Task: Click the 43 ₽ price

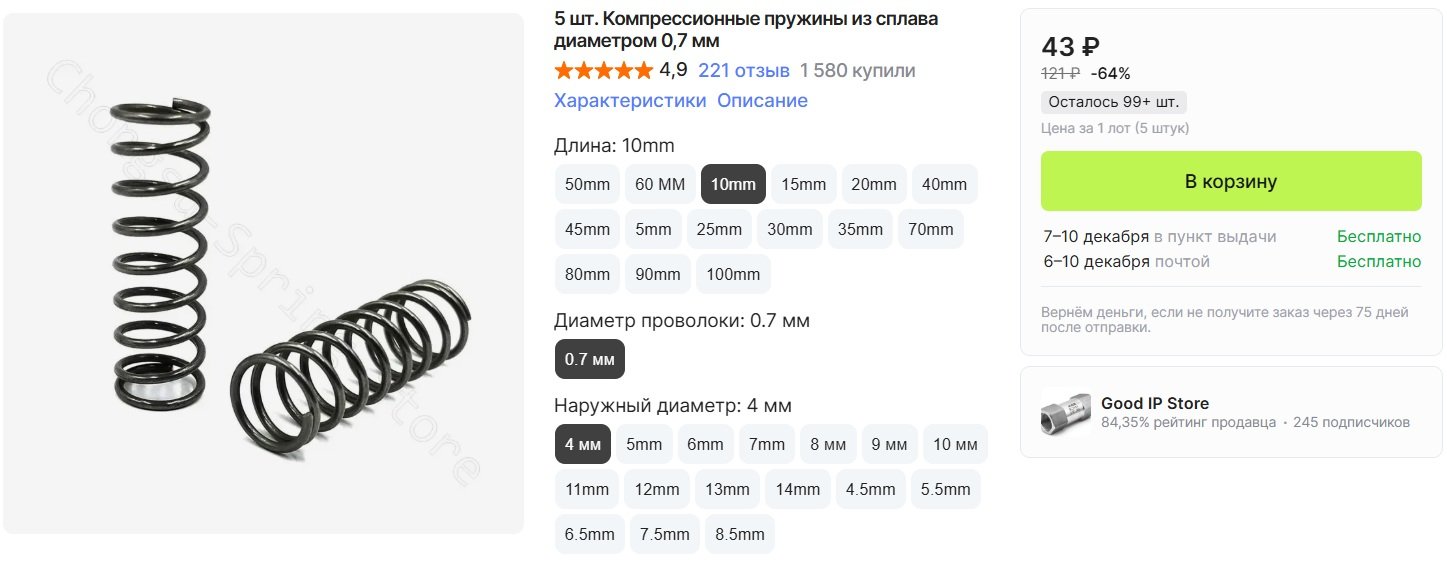Action: tap(1071, 47)
